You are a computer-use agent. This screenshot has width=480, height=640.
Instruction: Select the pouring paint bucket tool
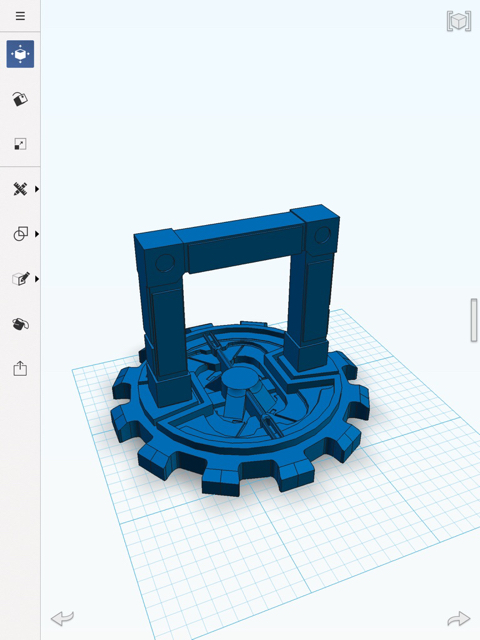[x=20, y=324]
